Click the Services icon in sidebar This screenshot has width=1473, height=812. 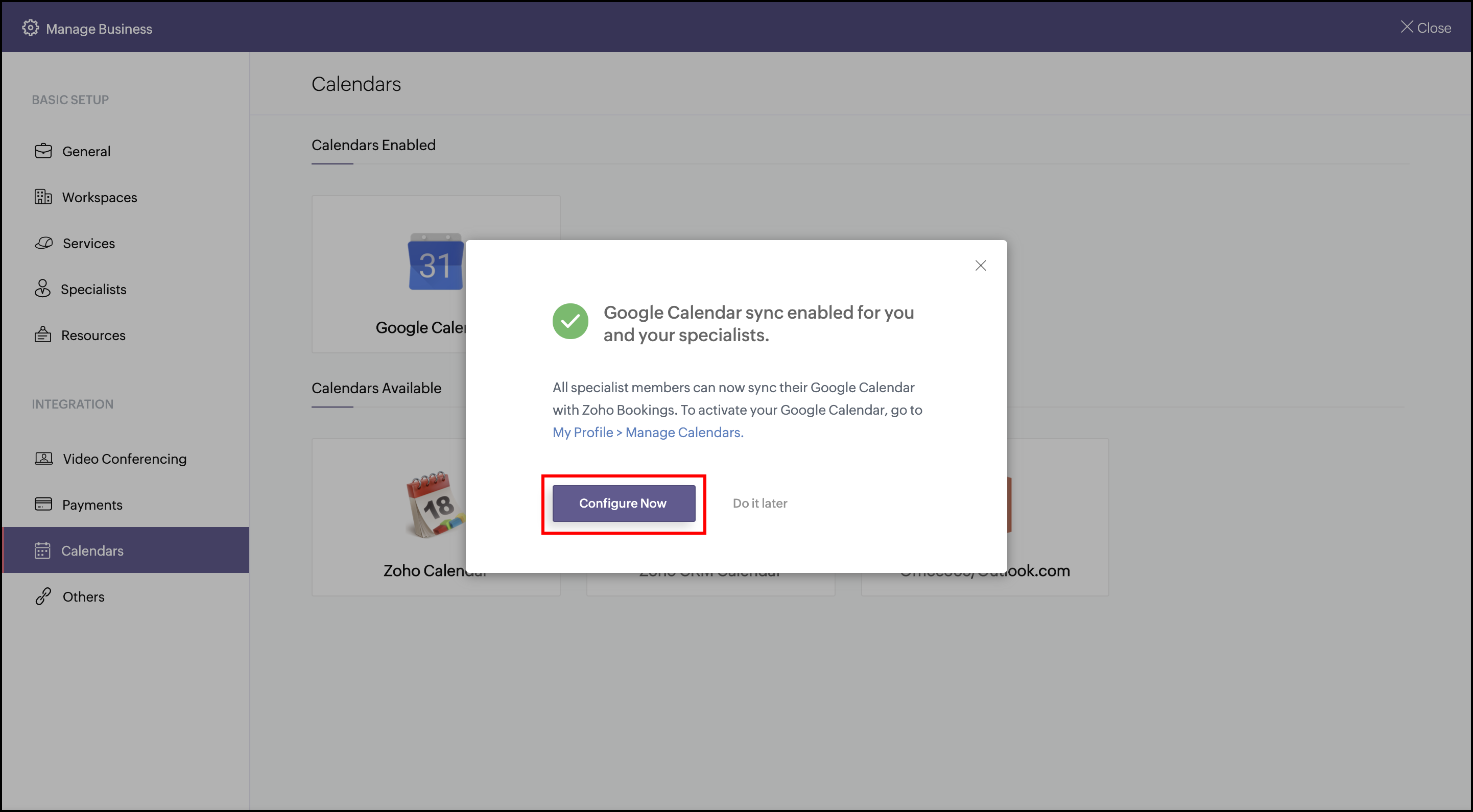43,243
